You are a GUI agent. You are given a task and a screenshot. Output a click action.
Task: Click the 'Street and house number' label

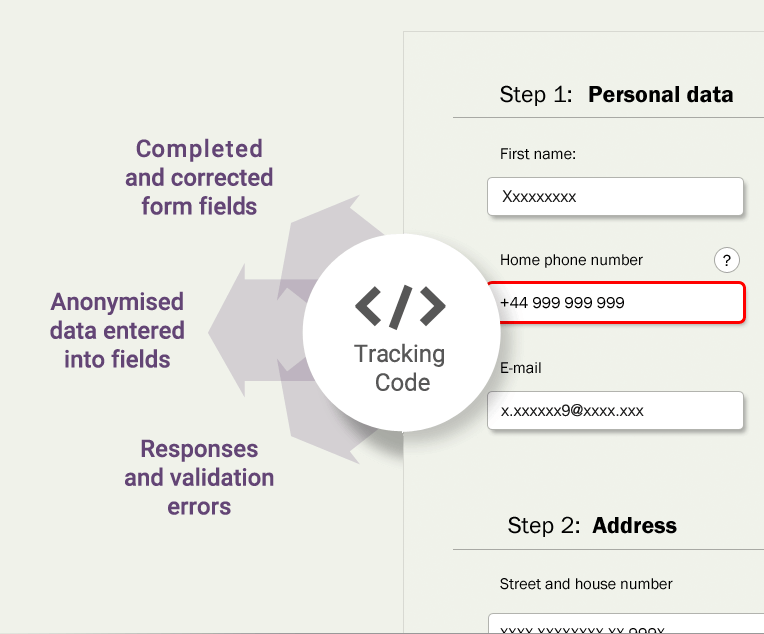[x=586, y=584]
